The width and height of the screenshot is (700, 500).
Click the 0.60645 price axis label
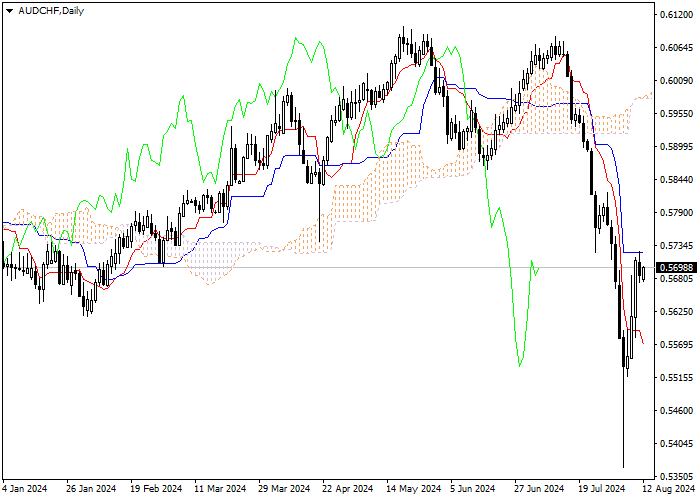[x=677, y=48]
